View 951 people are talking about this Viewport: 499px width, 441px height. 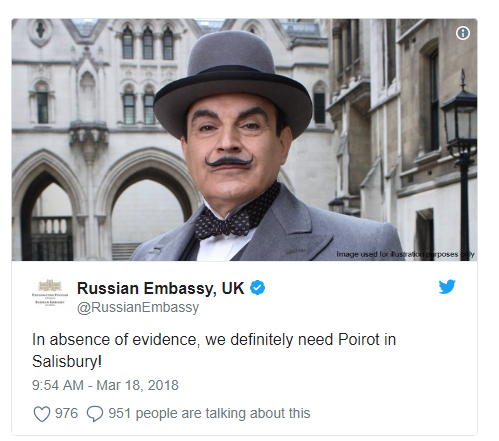(x=209, y=413)
